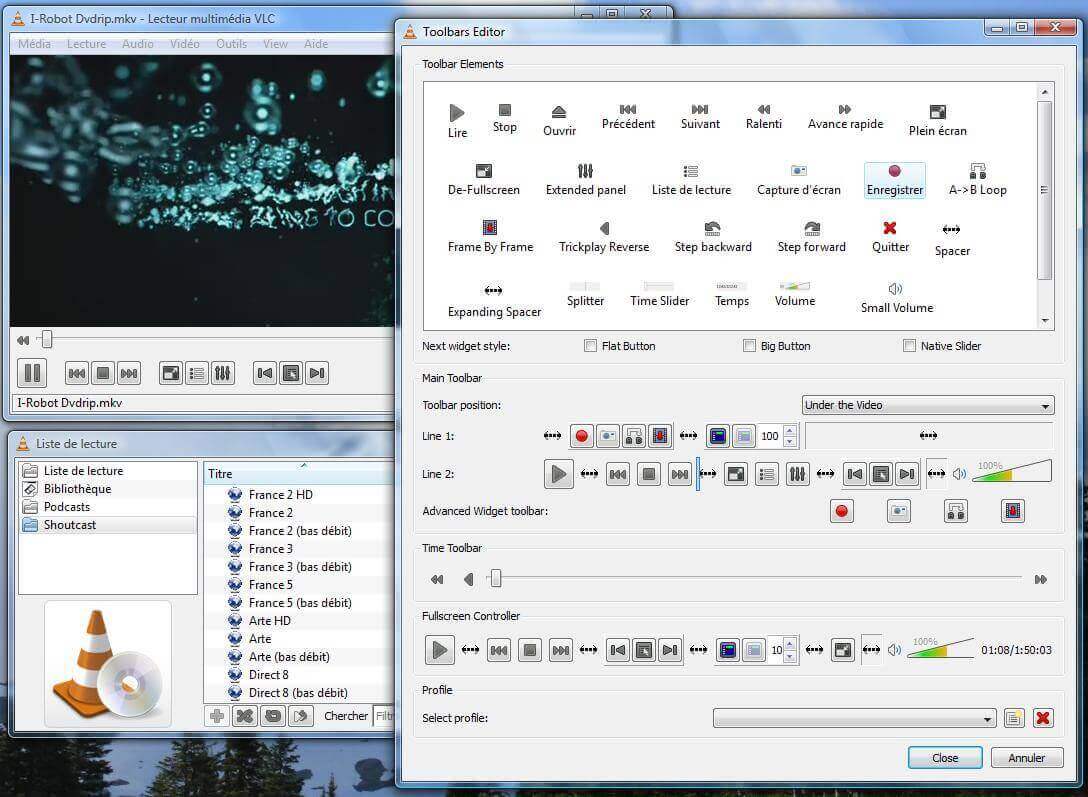This screenshot has height=797, width=1088.
Task: Enable the Native Slider widget style
Action: click(909, 345)
